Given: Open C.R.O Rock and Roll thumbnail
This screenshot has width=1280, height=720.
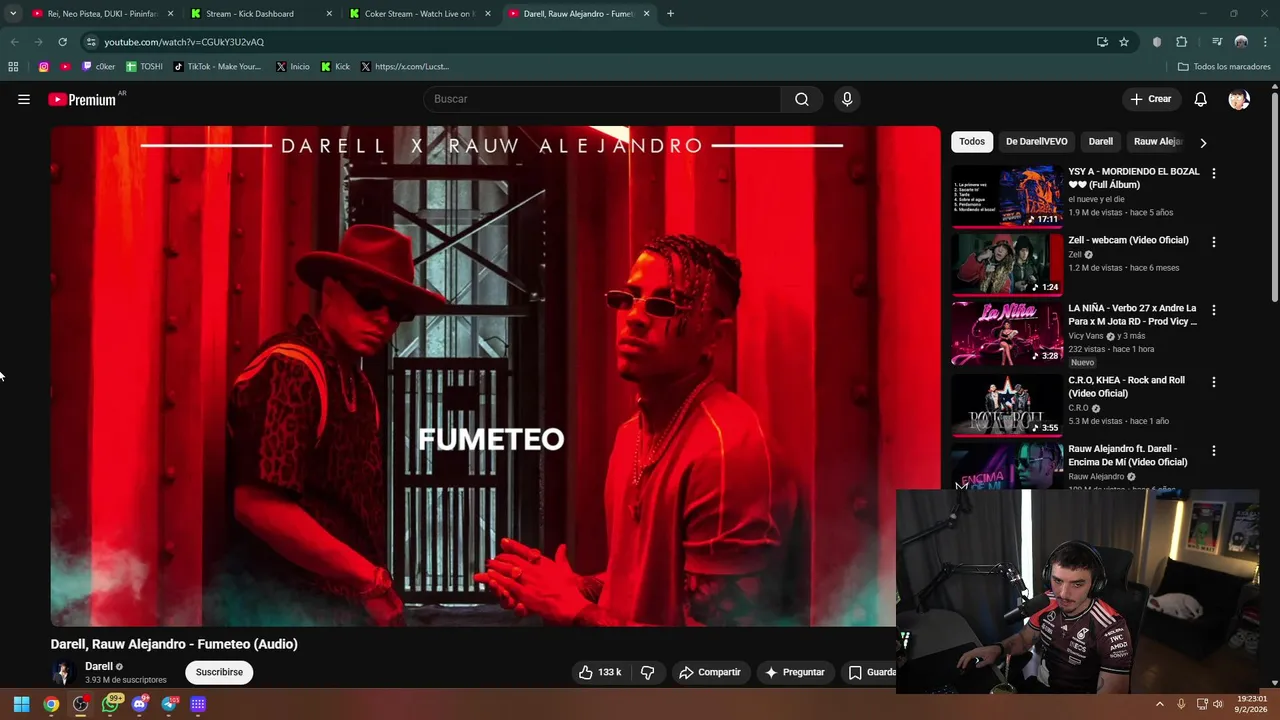Looking at the screenshot, I should tap(1007, 405).
